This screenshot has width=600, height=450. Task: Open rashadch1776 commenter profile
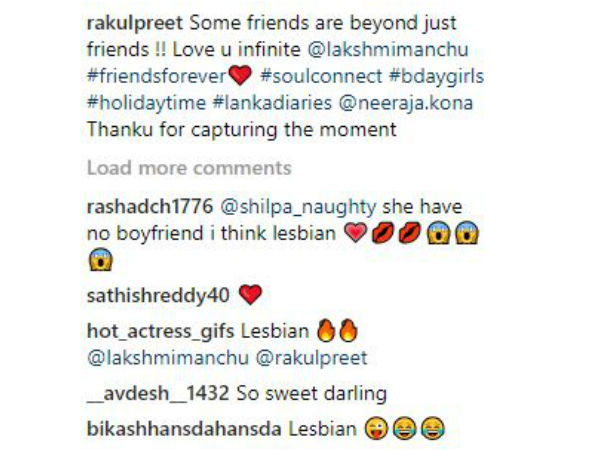tap(150, 207)
